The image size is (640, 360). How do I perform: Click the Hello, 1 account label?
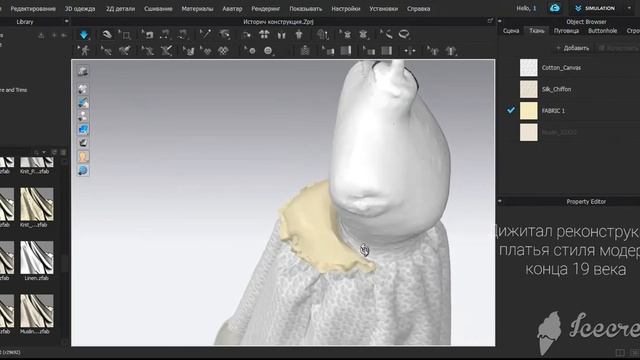526,8
